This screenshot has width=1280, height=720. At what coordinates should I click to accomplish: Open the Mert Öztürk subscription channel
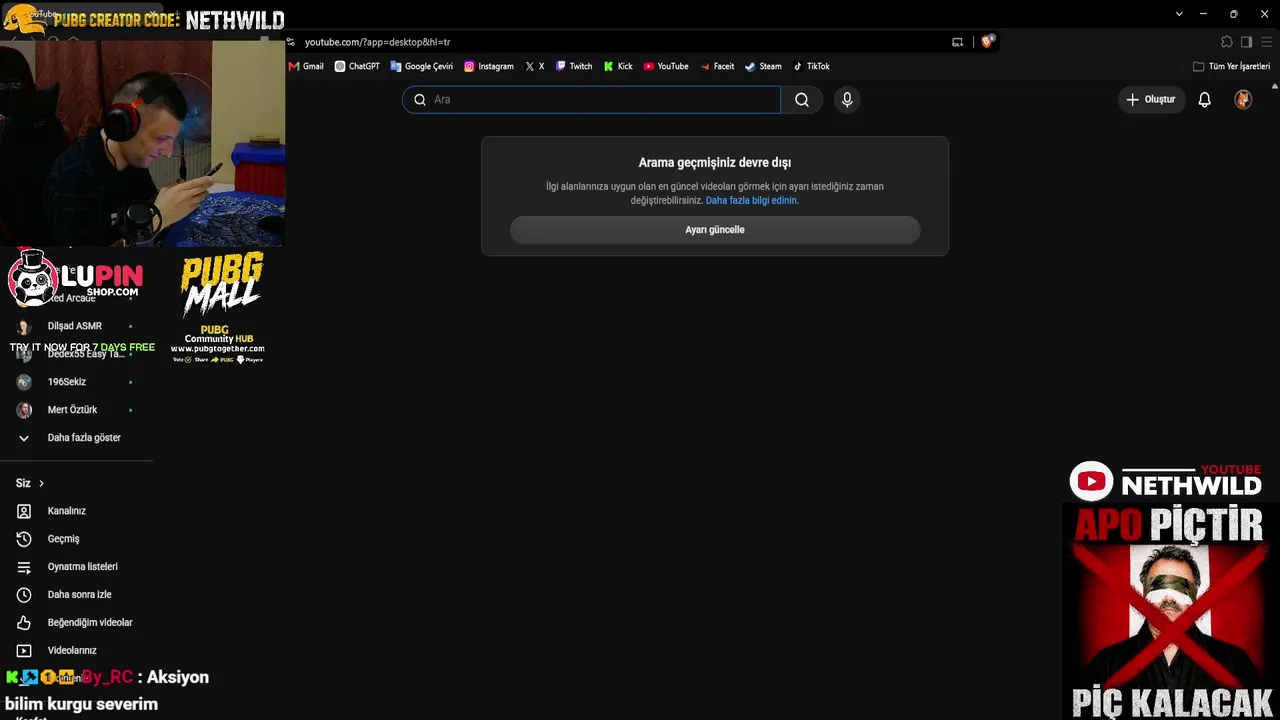pyautogui.click(x=77, y=410)
